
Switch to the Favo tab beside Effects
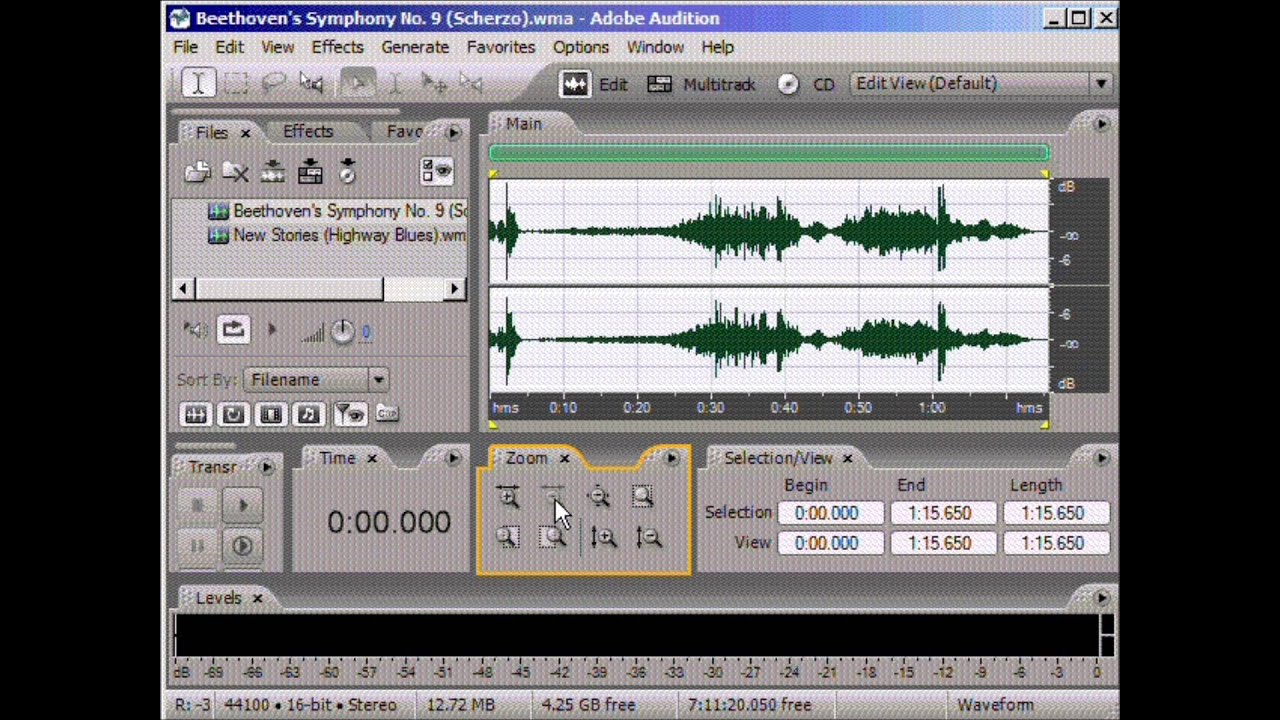pos(405,131)
